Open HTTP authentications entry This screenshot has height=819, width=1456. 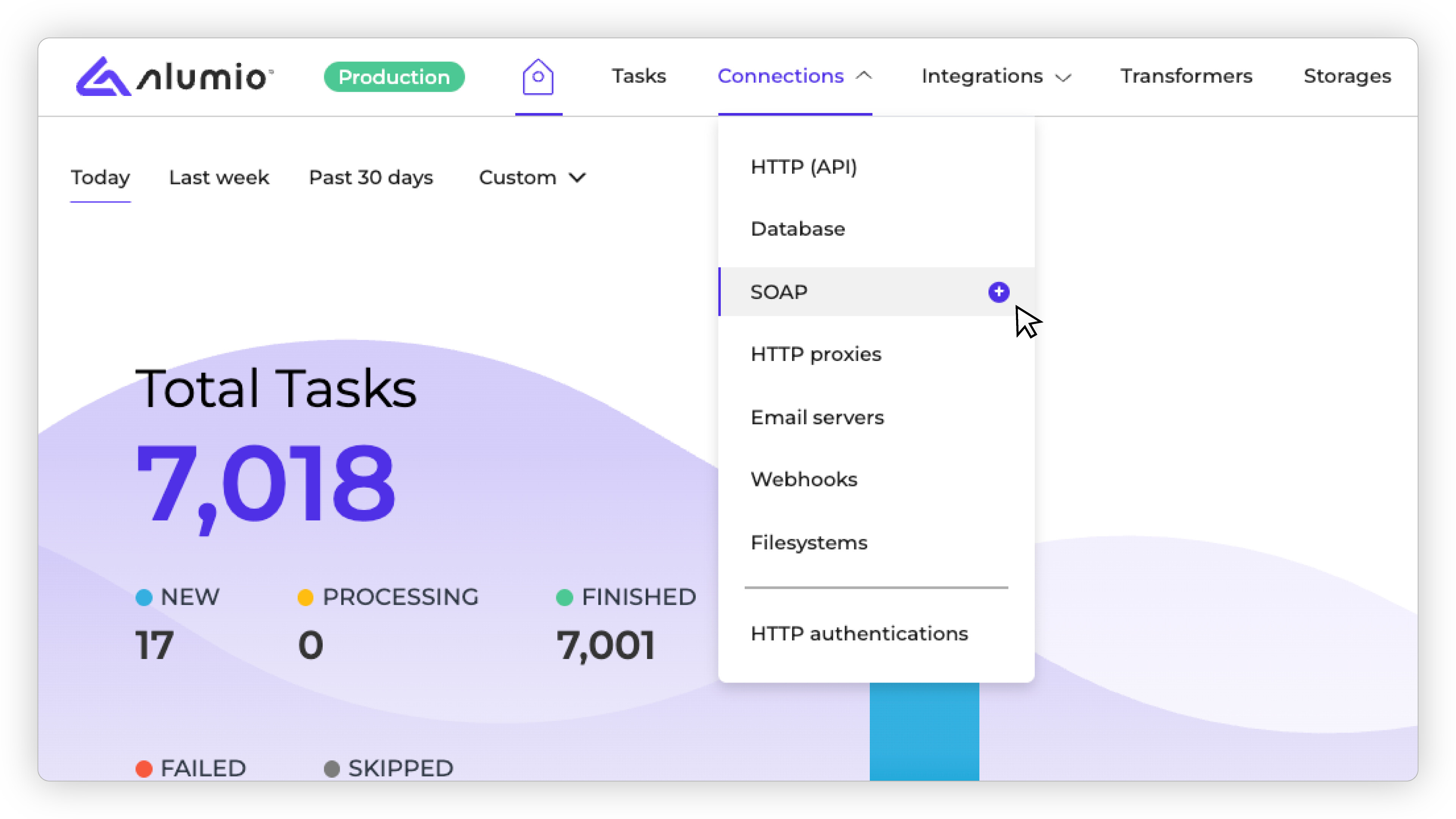[x=858, y=634]
